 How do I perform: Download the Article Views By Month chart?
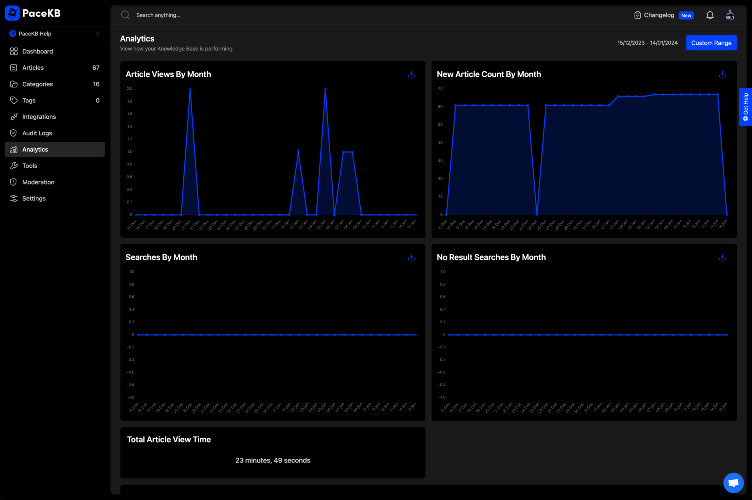[411, 74]
